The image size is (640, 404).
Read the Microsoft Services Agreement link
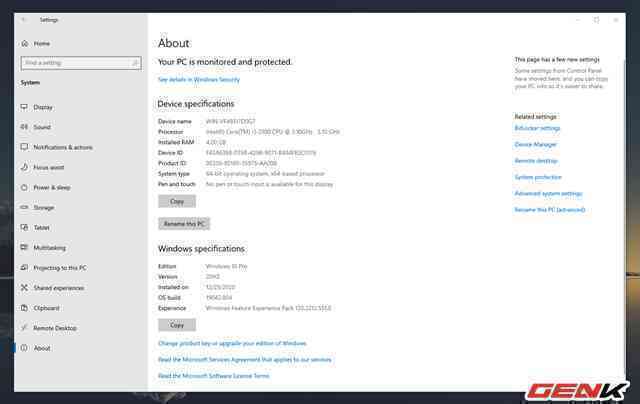coord(245,360)
